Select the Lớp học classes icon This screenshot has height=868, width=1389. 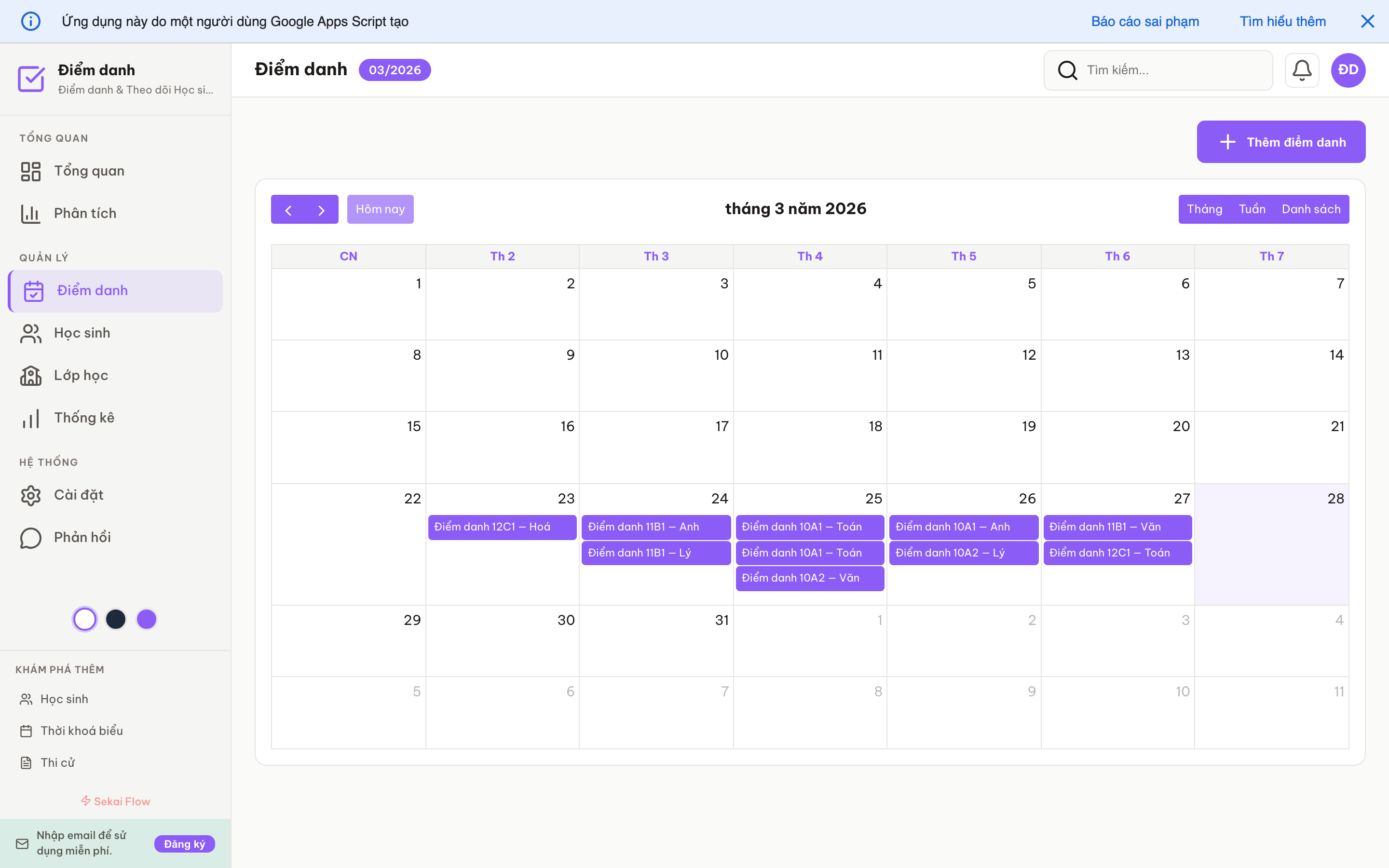(30, 376)
